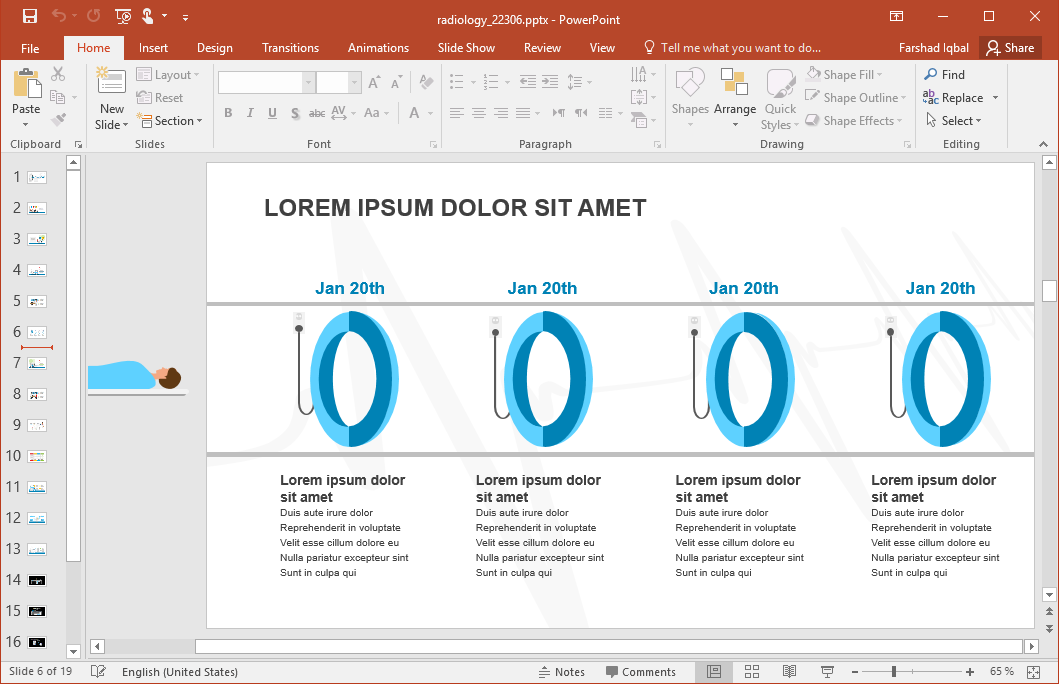Click the Find tool
The height and width of the screenshot is (684, 1059).
pyautogui.click(x=944, y=74)
